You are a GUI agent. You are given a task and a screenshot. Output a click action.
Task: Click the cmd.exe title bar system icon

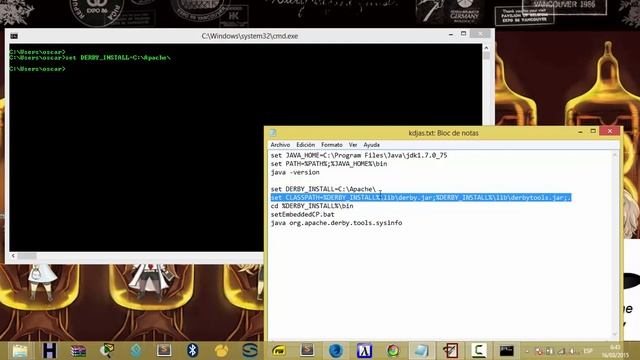pos(14,36)
